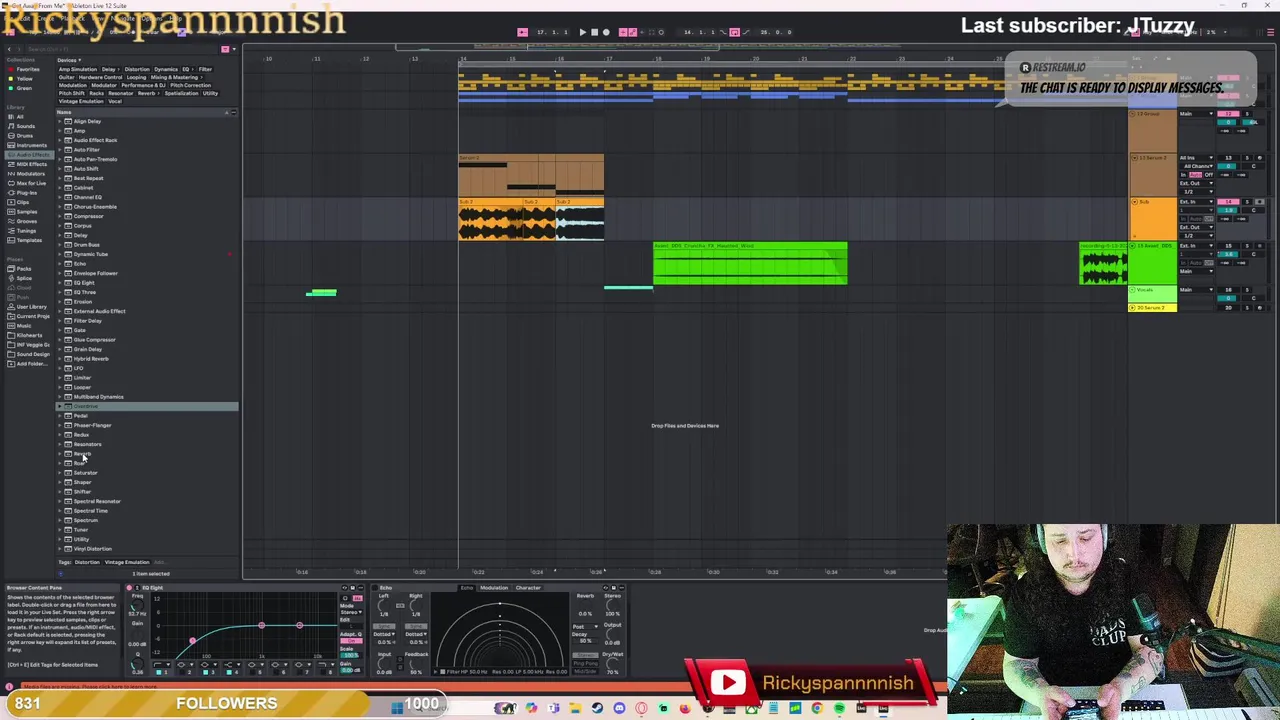
Task: Toggle the Echo device activator
Action: pyautogui.click(x=377, y=588)
